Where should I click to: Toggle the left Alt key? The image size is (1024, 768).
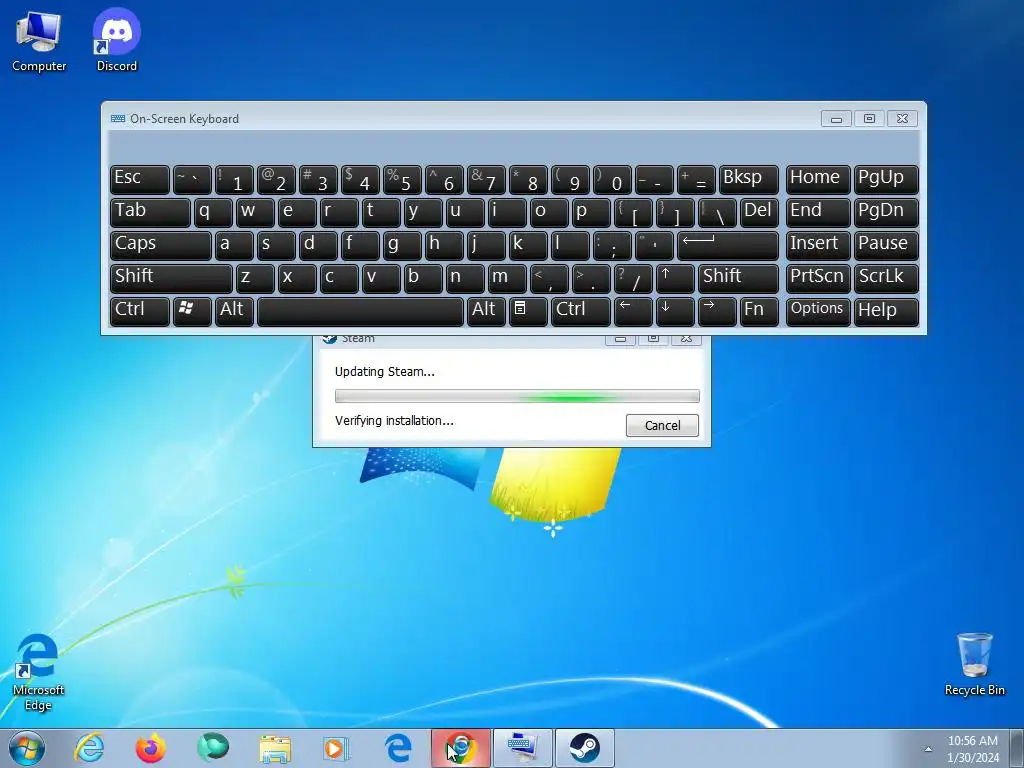click(x=234, y=311)
